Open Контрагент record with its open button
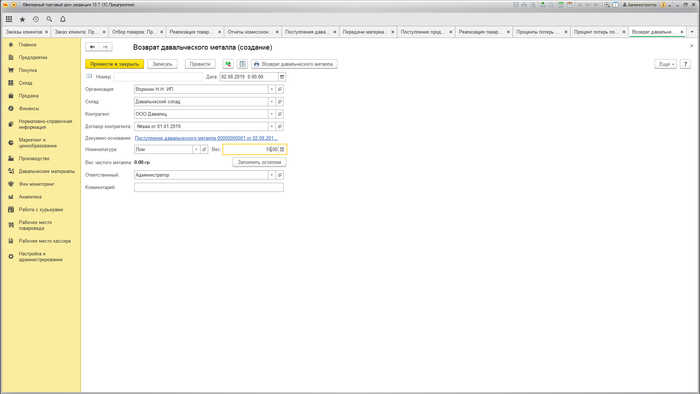Screen dimensions: 700x394 pyautogui.click(x=280, y=114)
